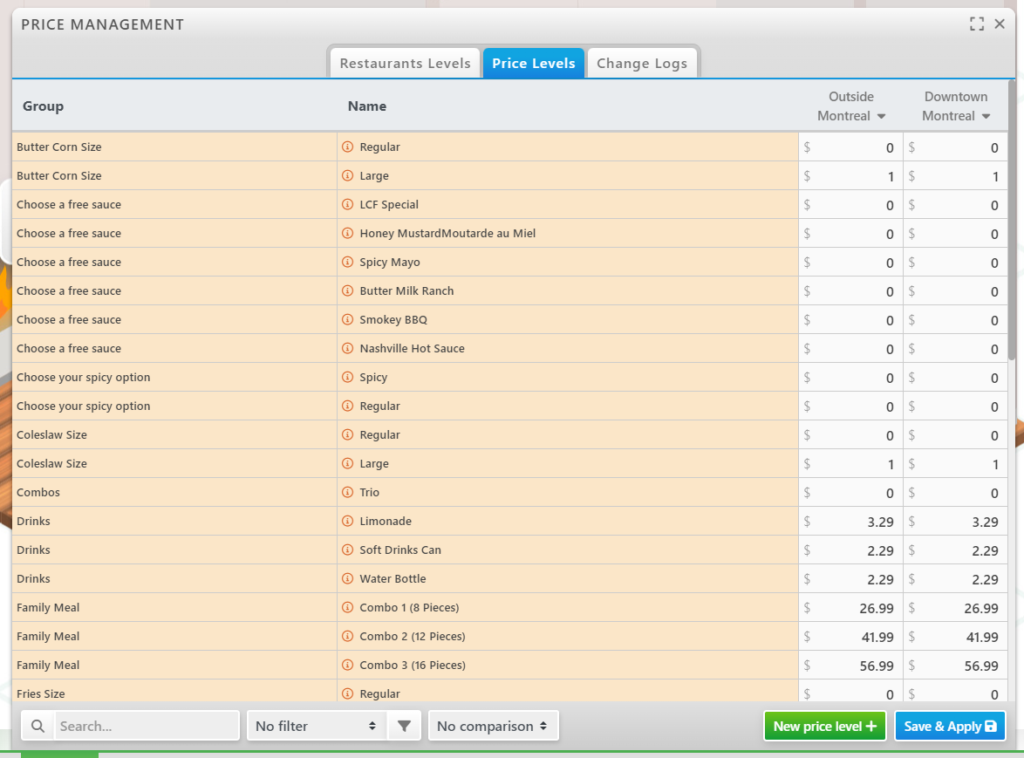Open the Change Logs tab

[642, 63]
